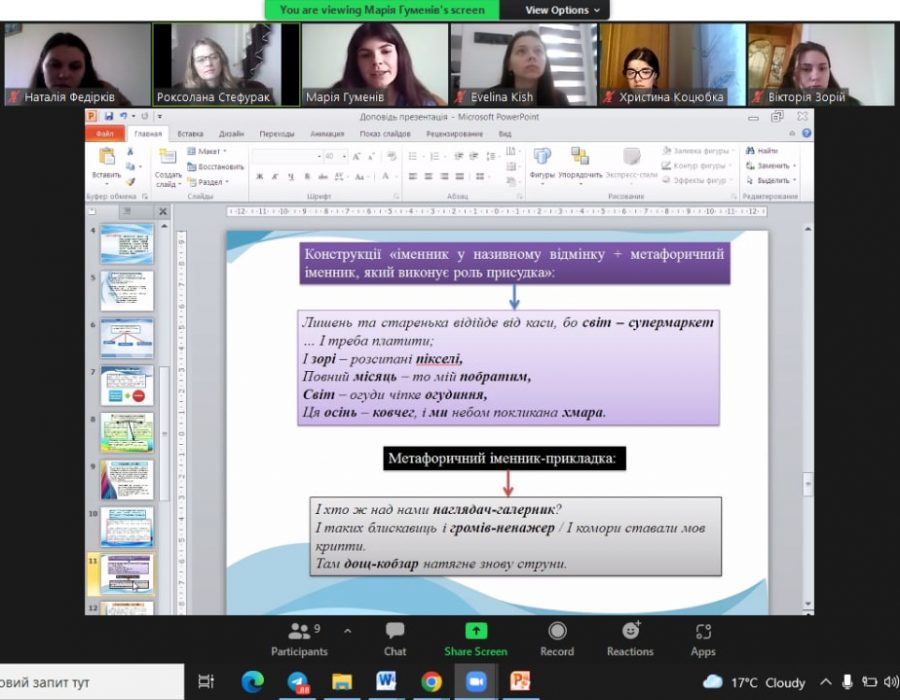Select slide 7 thumbnail in the panel
Viewport: 900px width, 700px height.
pos(127,385)
